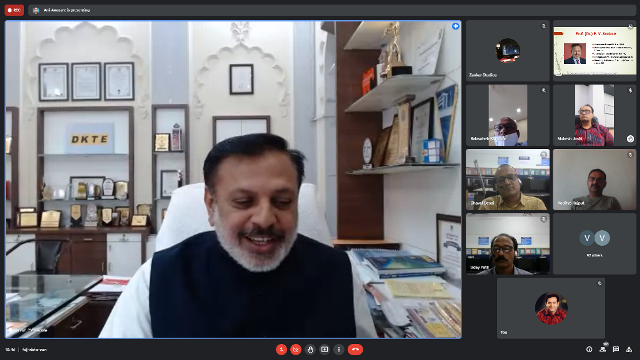Unmute the microphone in the call controls
640x360 pixels.
281,349
